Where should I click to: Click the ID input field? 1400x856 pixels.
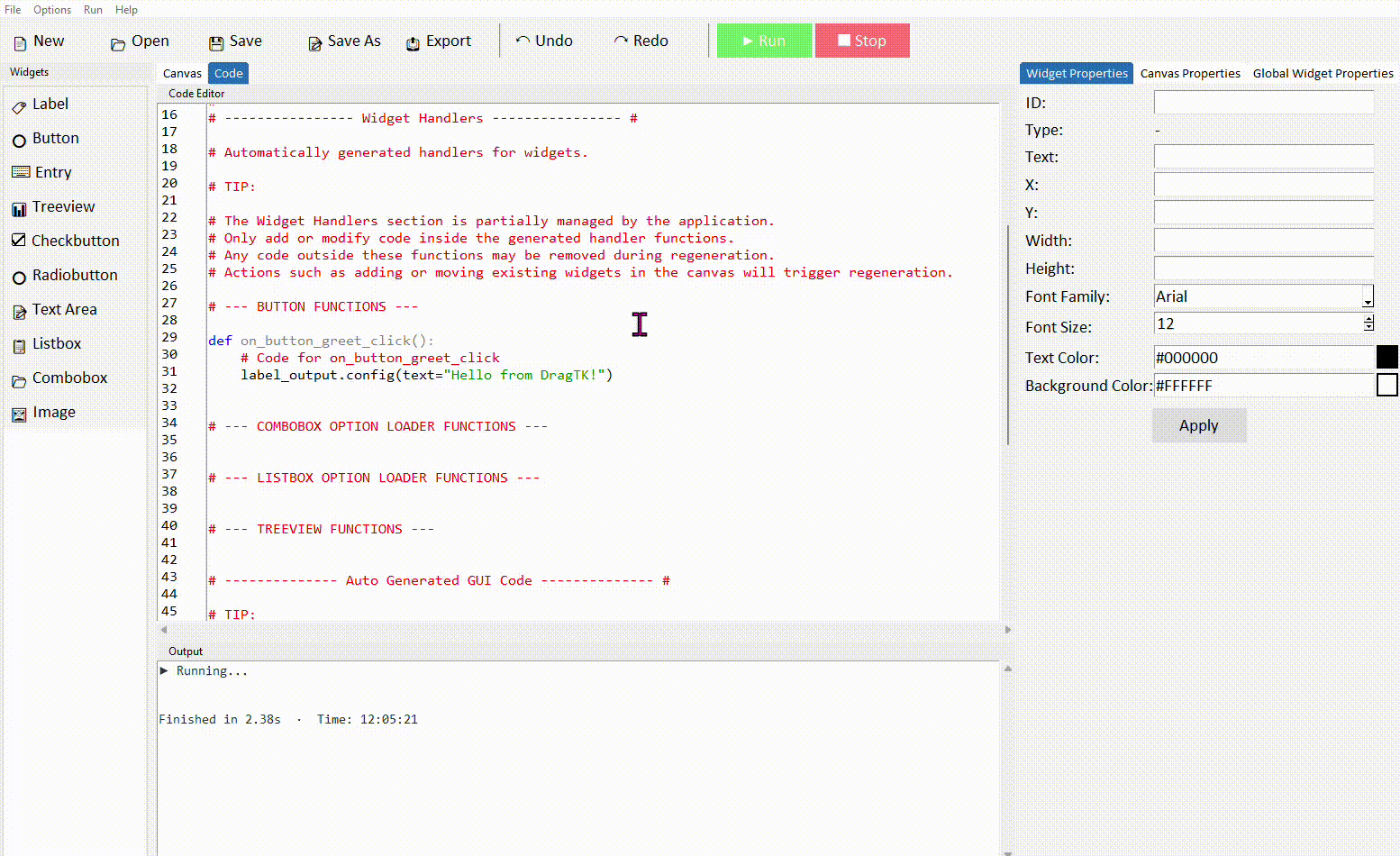(x=1263, y=103)
